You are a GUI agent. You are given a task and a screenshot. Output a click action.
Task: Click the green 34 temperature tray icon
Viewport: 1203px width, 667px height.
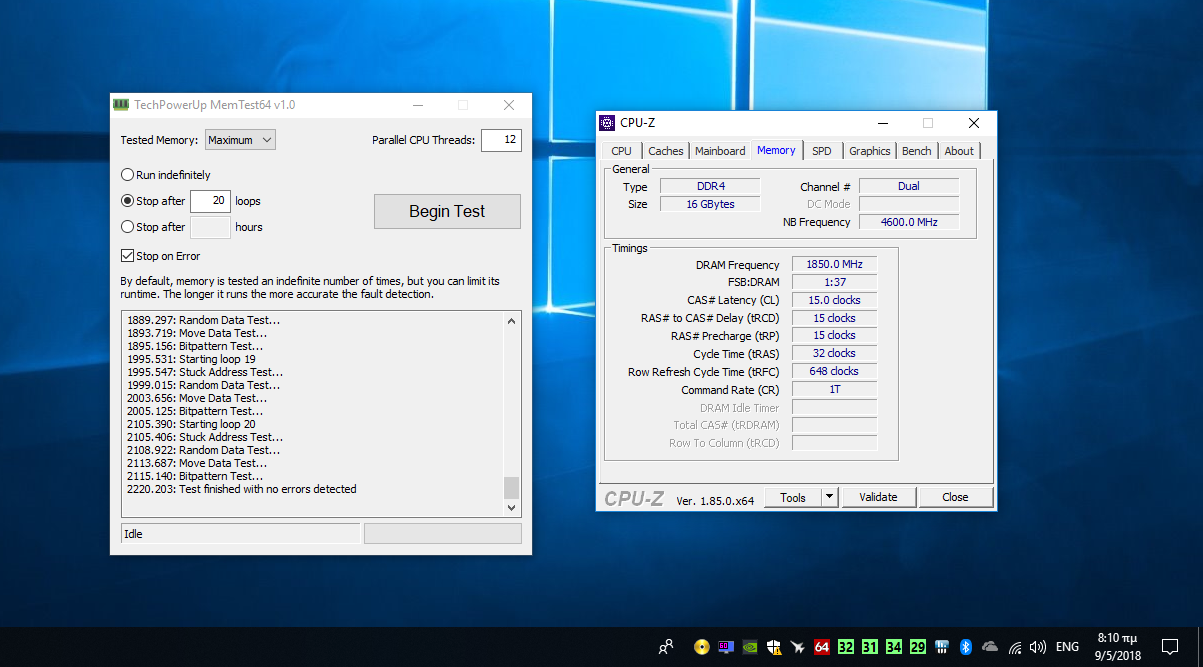[x=894, y=646]
